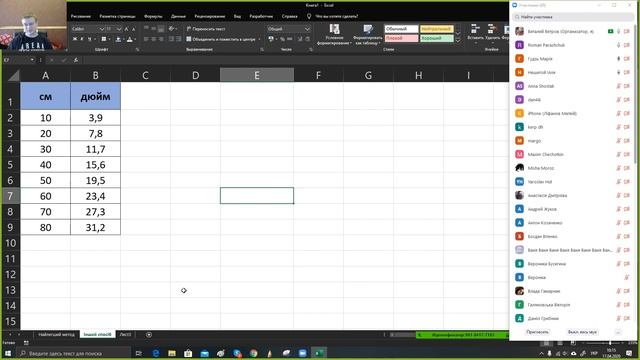
Task: Decrease font size with small A icon
Action: [133, 29]
